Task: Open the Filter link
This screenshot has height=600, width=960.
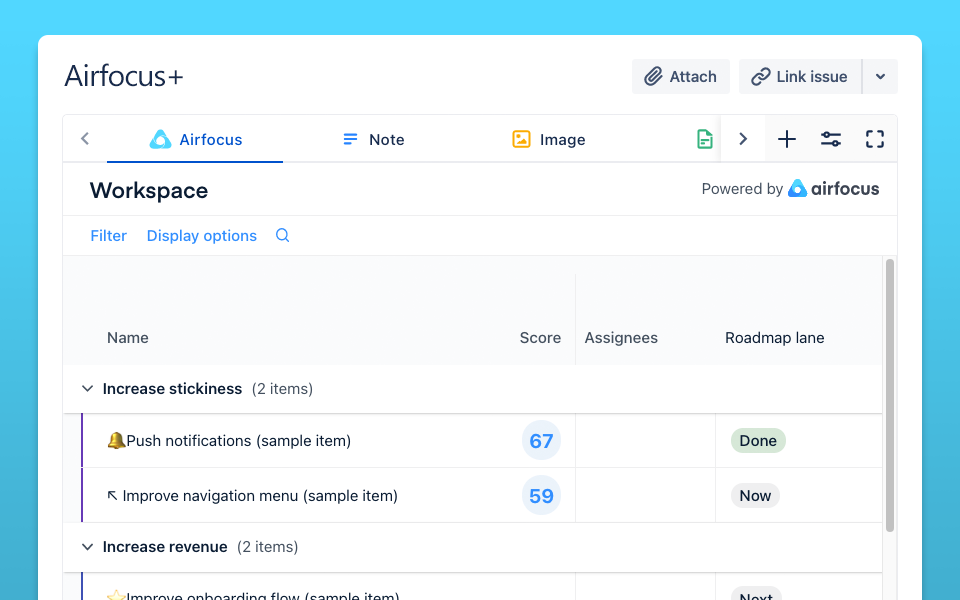Action: [108, 236]
